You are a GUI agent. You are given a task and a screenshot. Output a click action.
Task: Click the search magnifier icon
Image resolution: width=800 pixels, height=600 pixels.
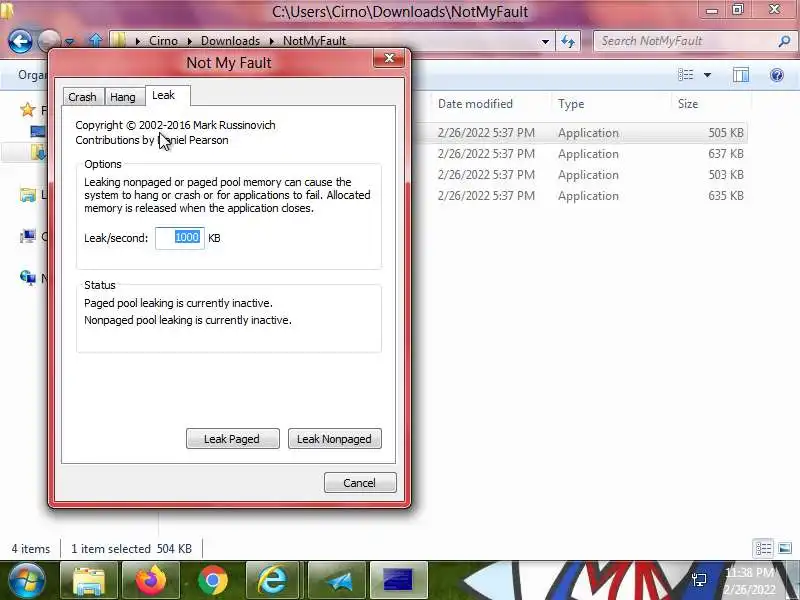[x=784, y=41]
